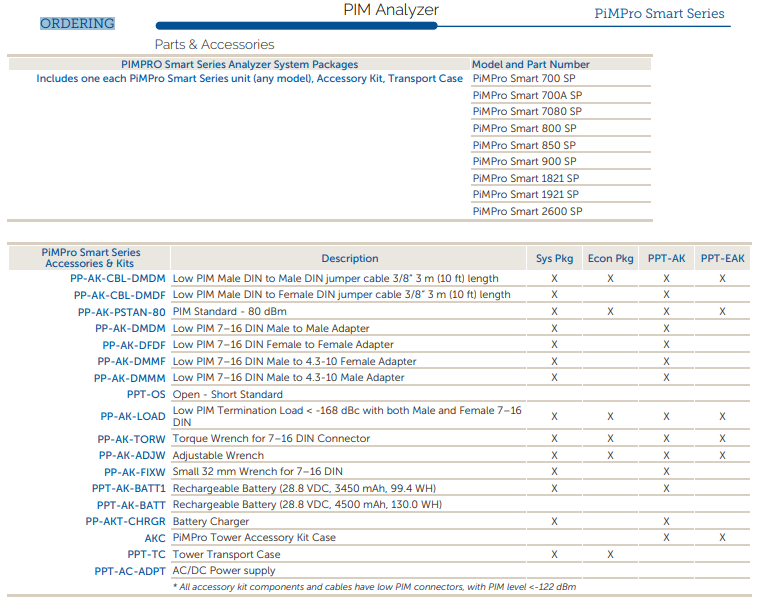Click the PP-AKT-CHRGR battery charger part number

click(x=125, y=522)
